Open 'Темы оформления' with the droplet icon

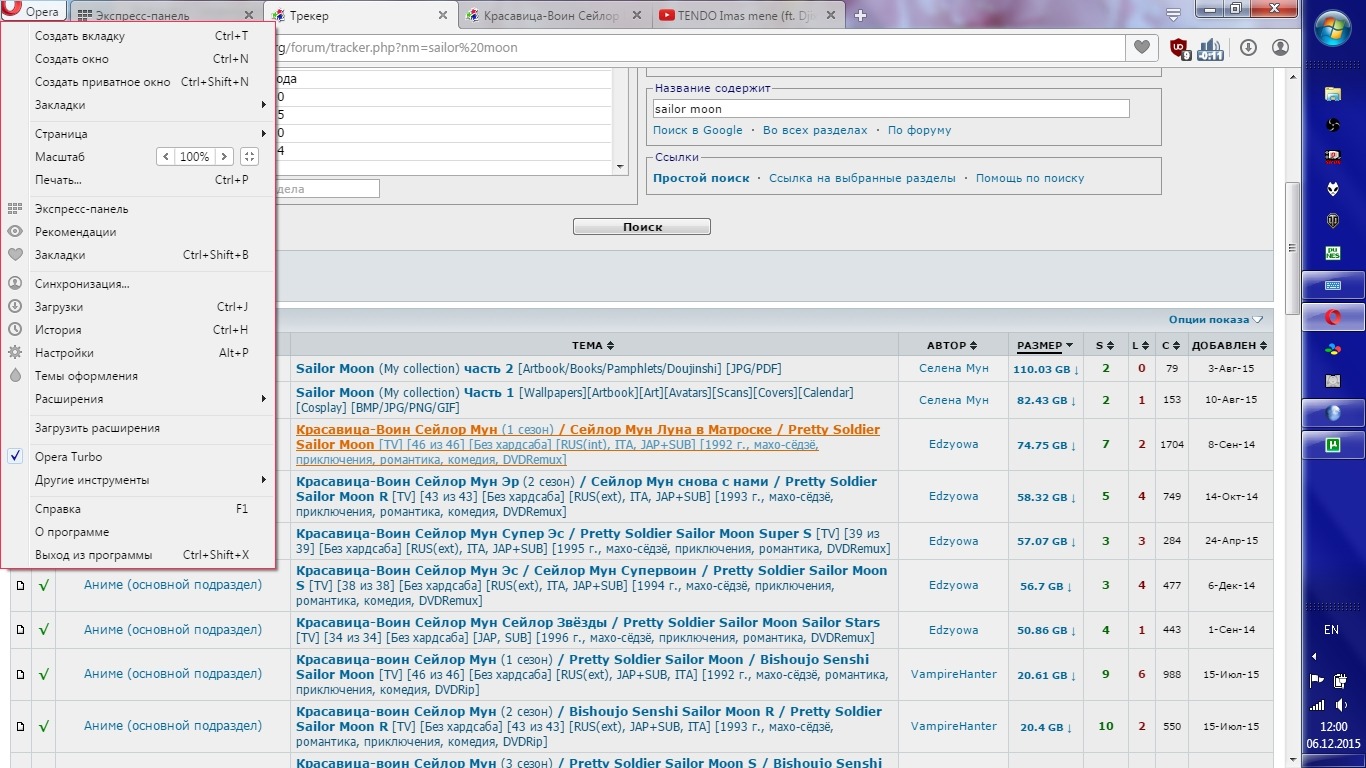(138, 376)
